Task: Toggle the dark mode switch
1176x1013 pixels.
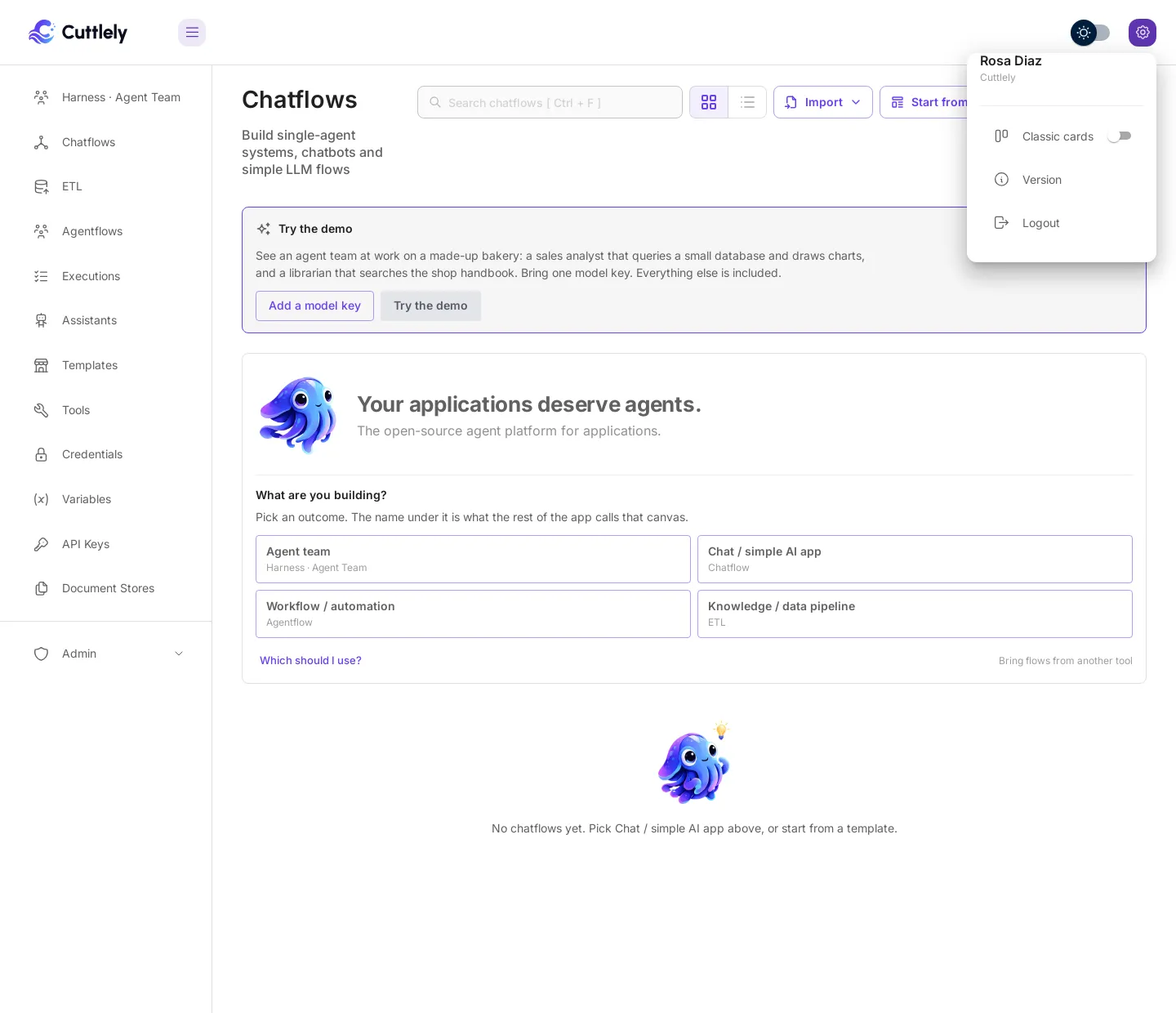Action: coord(1090,33)
